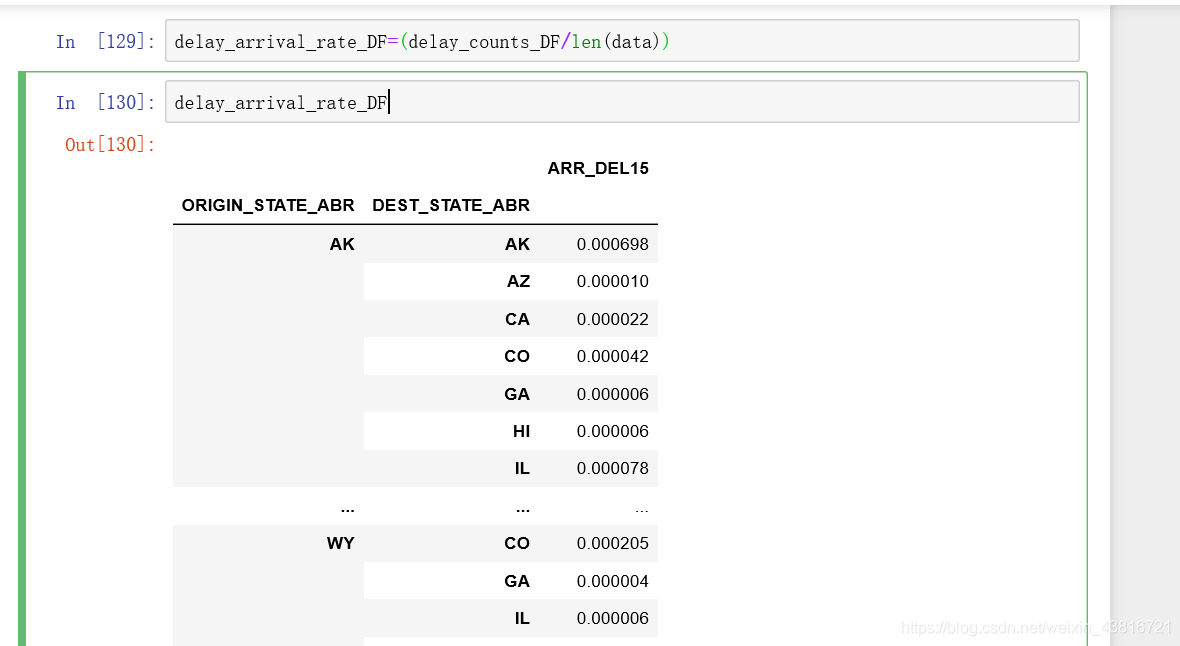Select the value 0.000698
This screenshot has height=646, width=1180.
pos(613,244)
